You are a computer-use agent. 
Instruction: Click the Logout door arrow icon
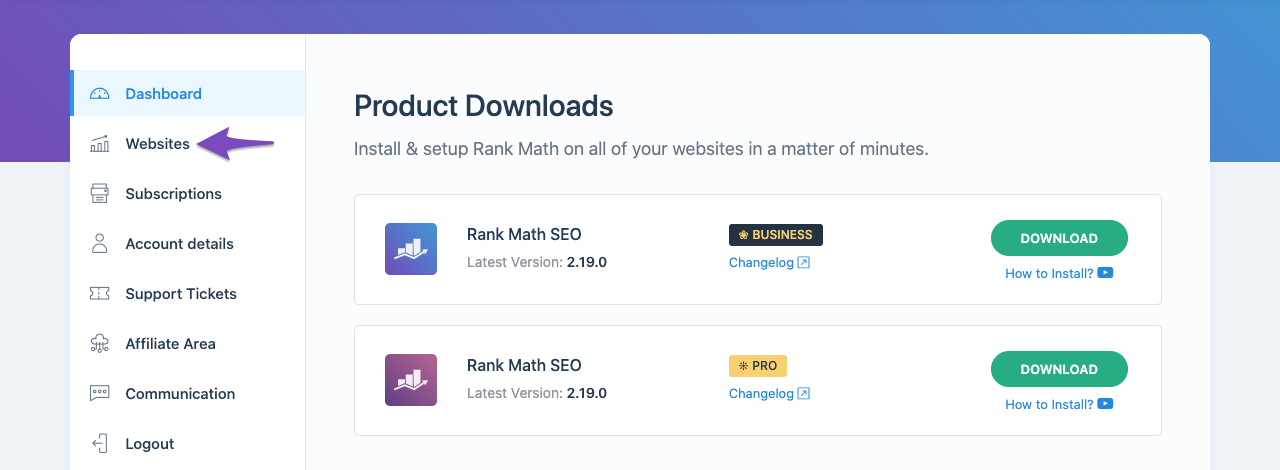(99, 444)
